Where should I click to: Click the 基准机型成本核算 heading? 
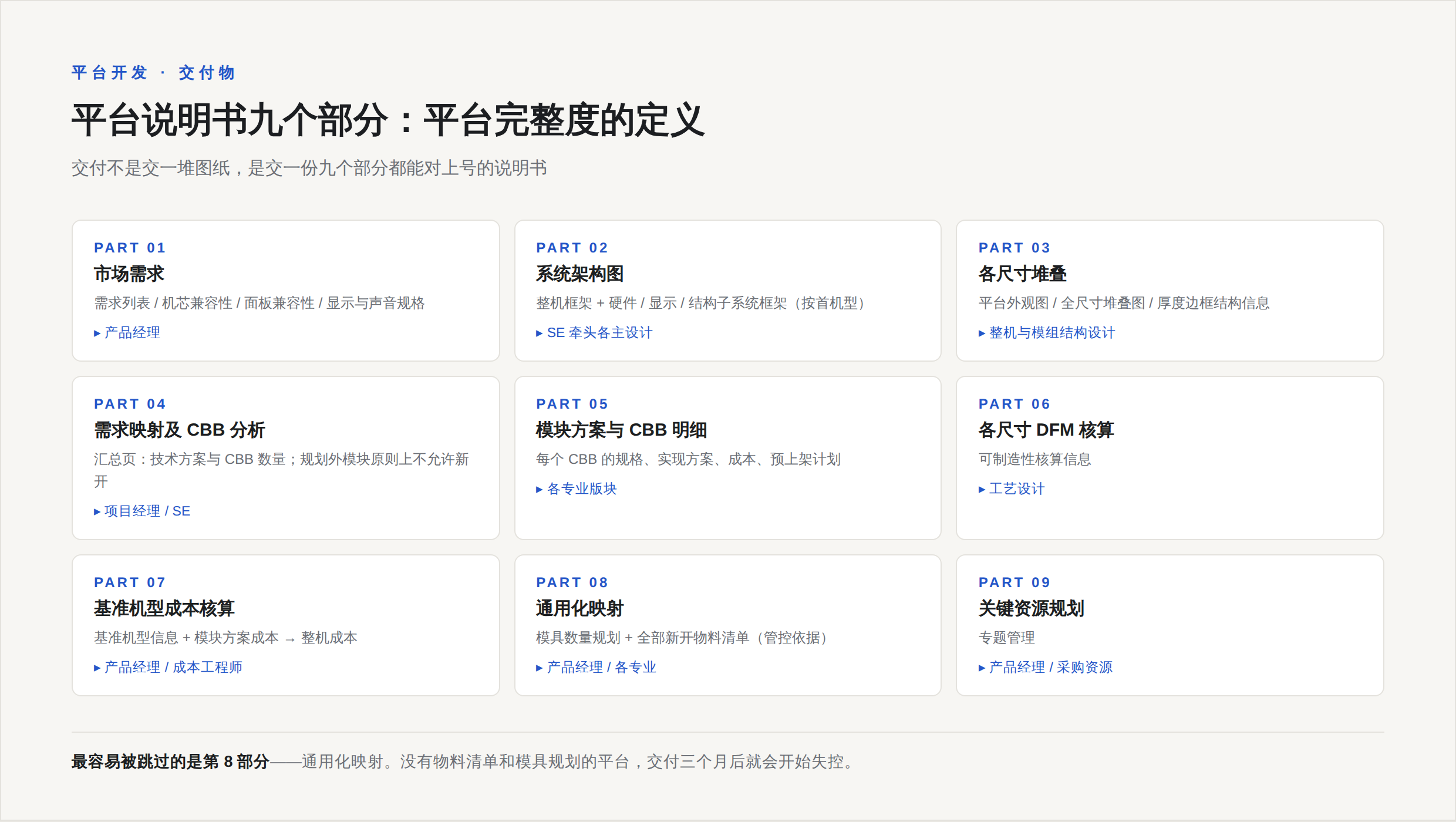(164, 608)
